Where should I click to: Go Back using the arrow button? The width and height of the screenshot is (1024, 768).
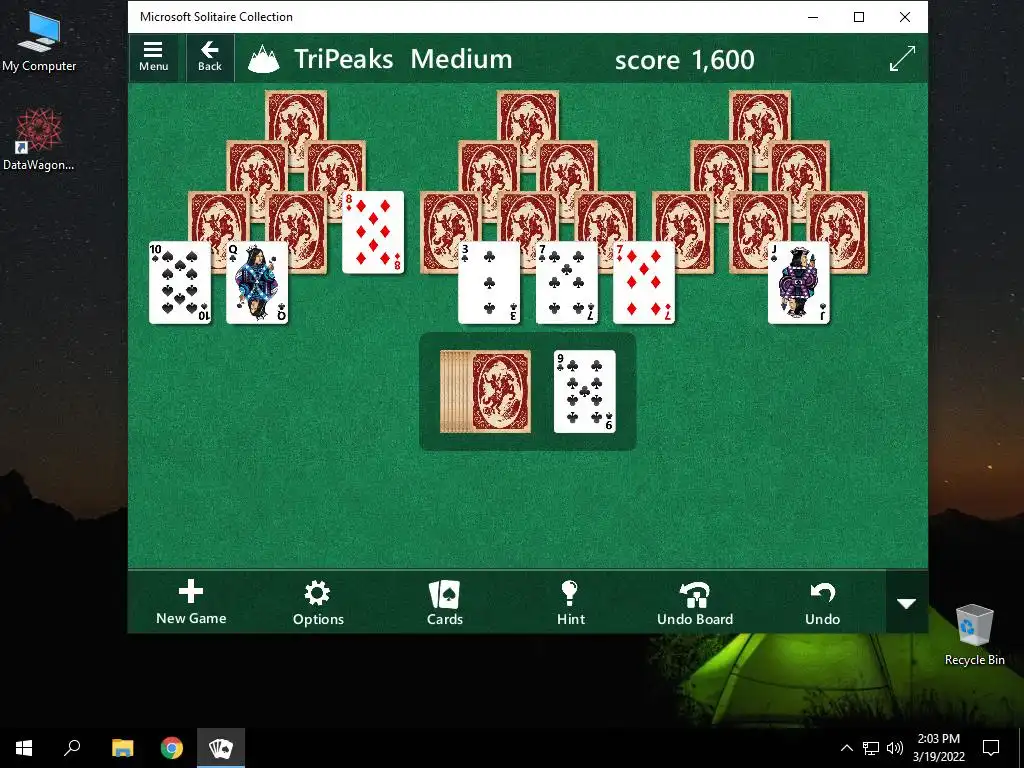(210, 57)
